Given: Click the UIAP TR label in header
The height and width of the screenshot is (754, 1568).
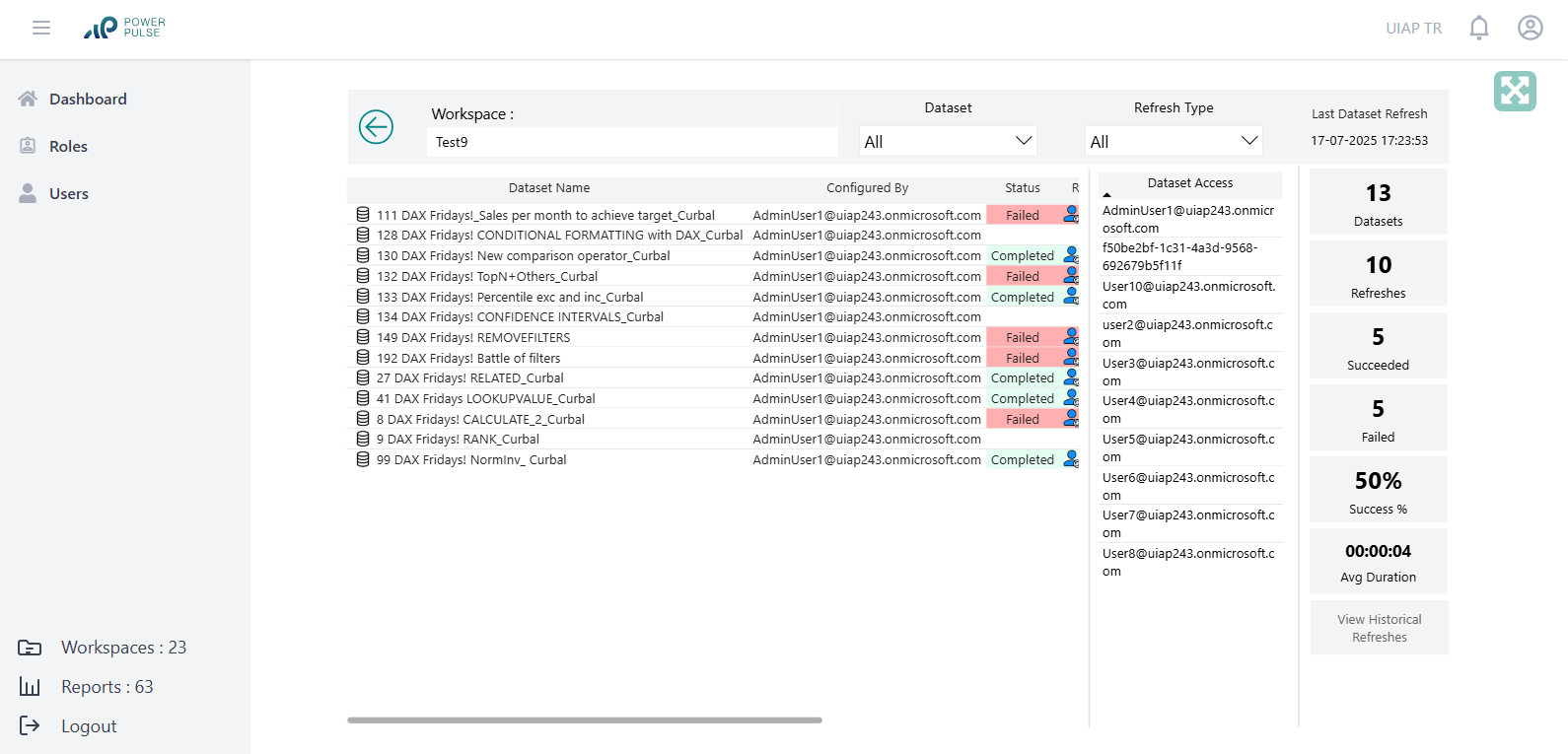Looking at the screenshot, I should tap(1413, 28).
